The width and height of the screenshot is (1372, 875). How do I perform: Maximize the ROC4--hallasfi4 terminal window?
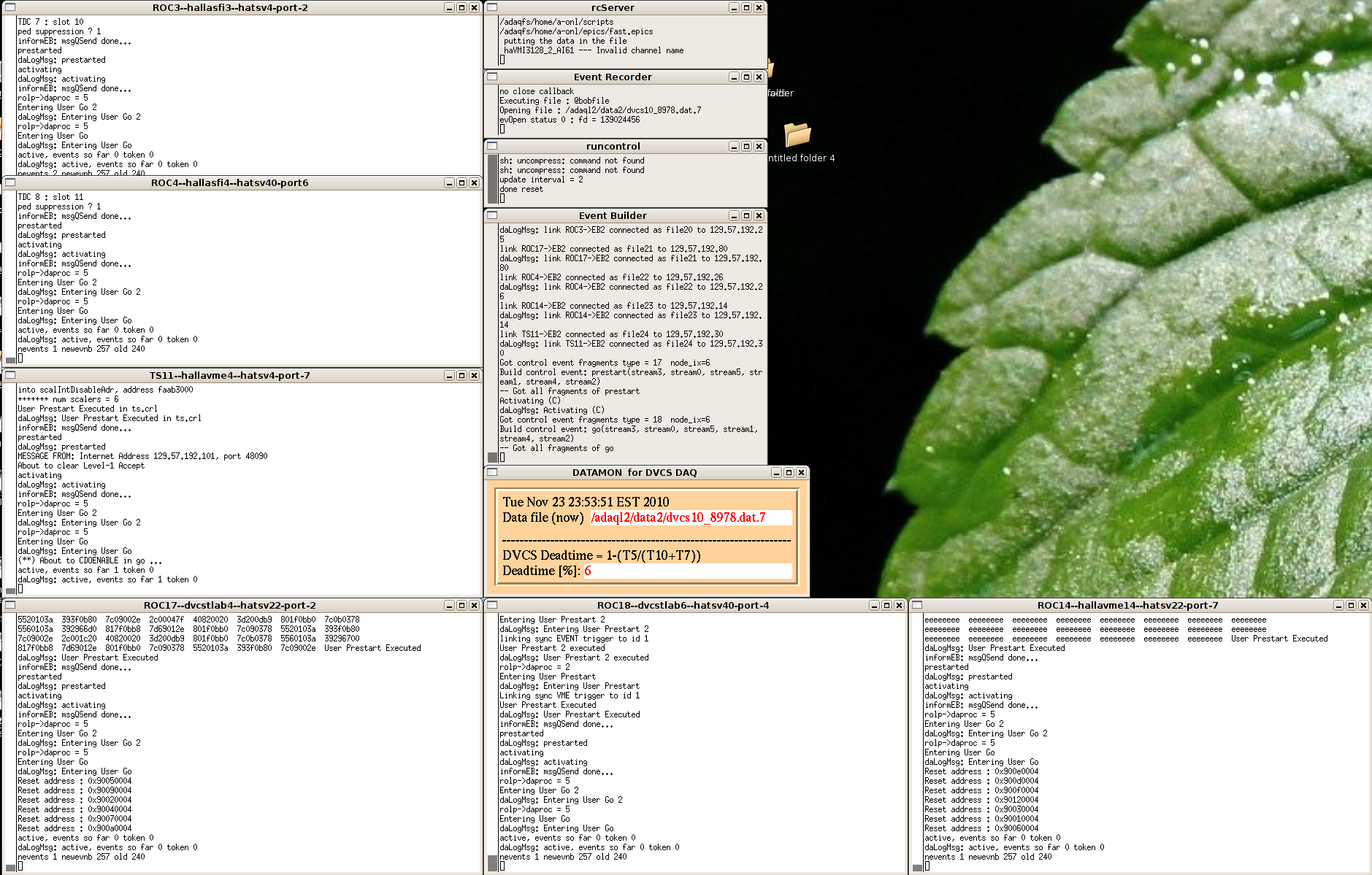click(x=461, y=182)
